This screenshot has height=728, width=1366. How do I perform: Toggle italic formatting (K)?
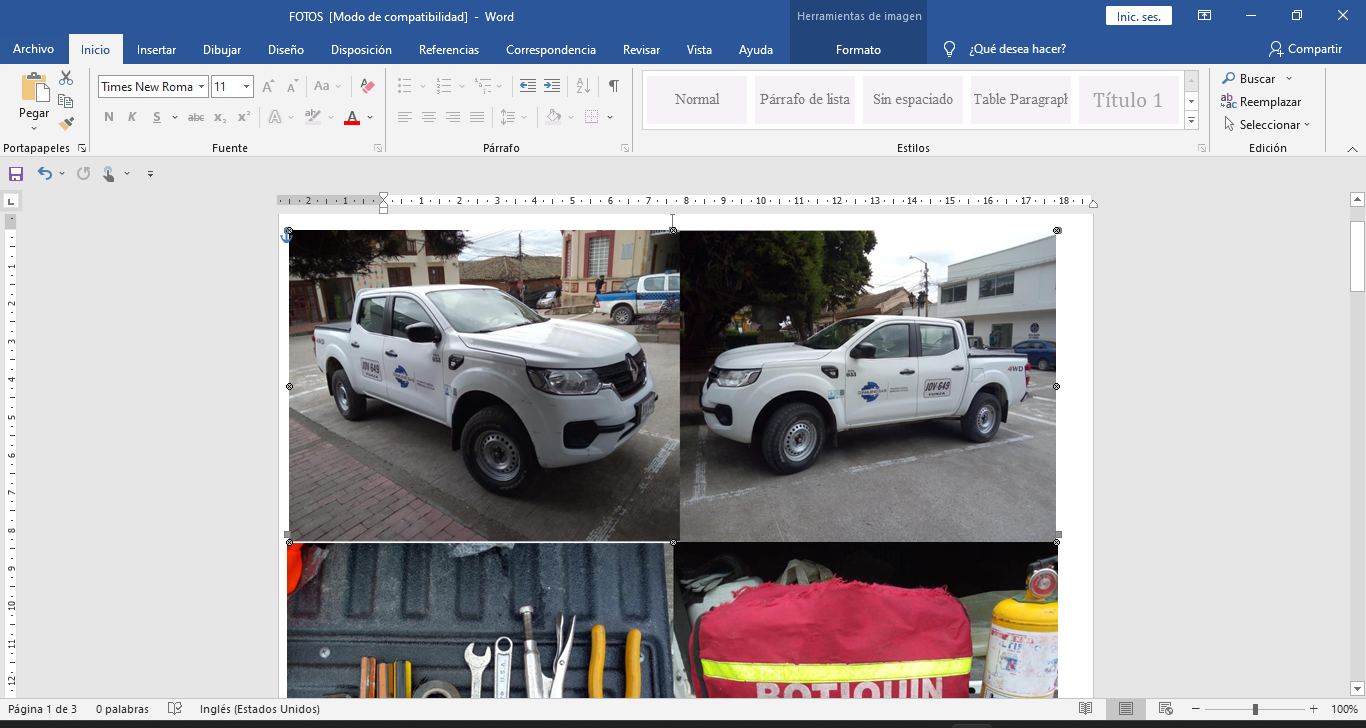(x=132, y=117)
